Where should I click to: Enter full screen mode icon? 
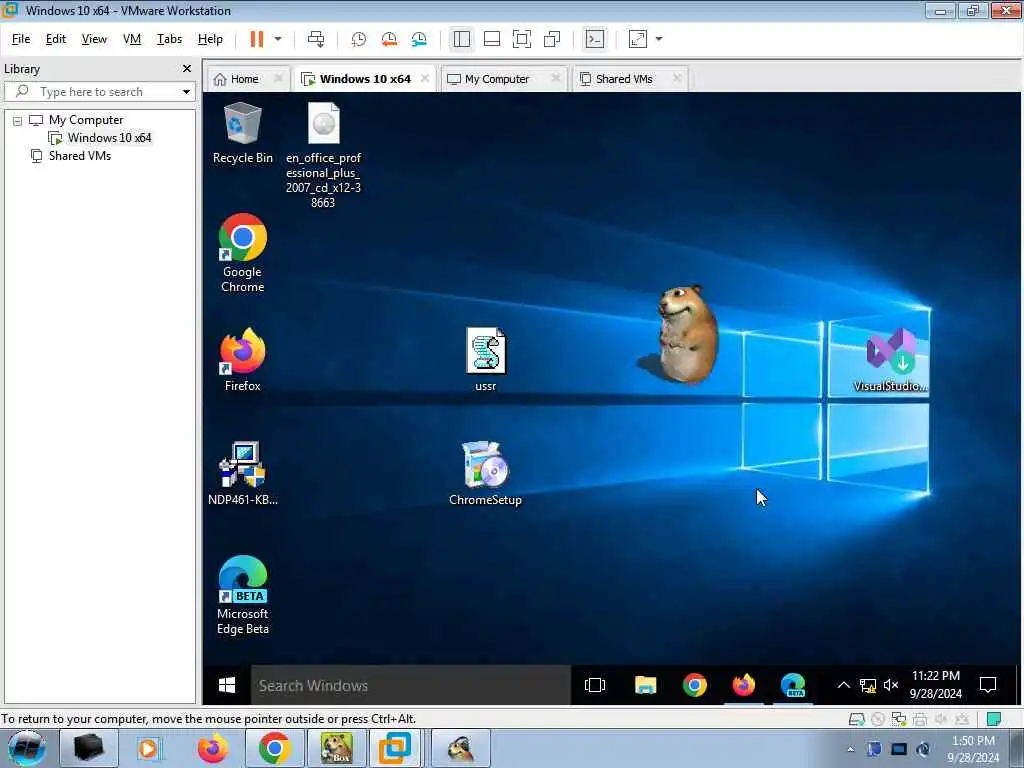point(522,39)
